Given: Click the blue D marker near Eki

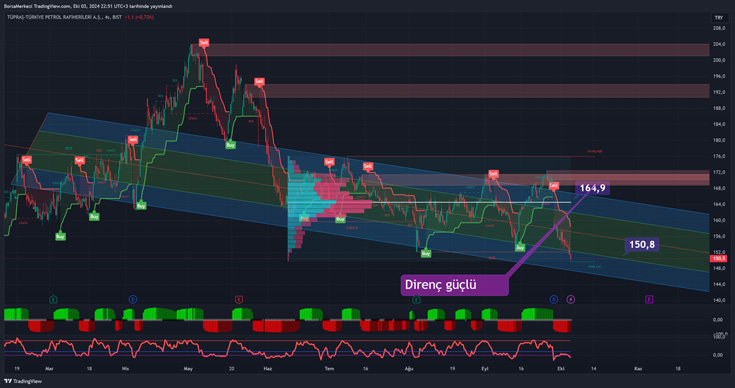Looking at the screenshot, I should click(554, 299).
